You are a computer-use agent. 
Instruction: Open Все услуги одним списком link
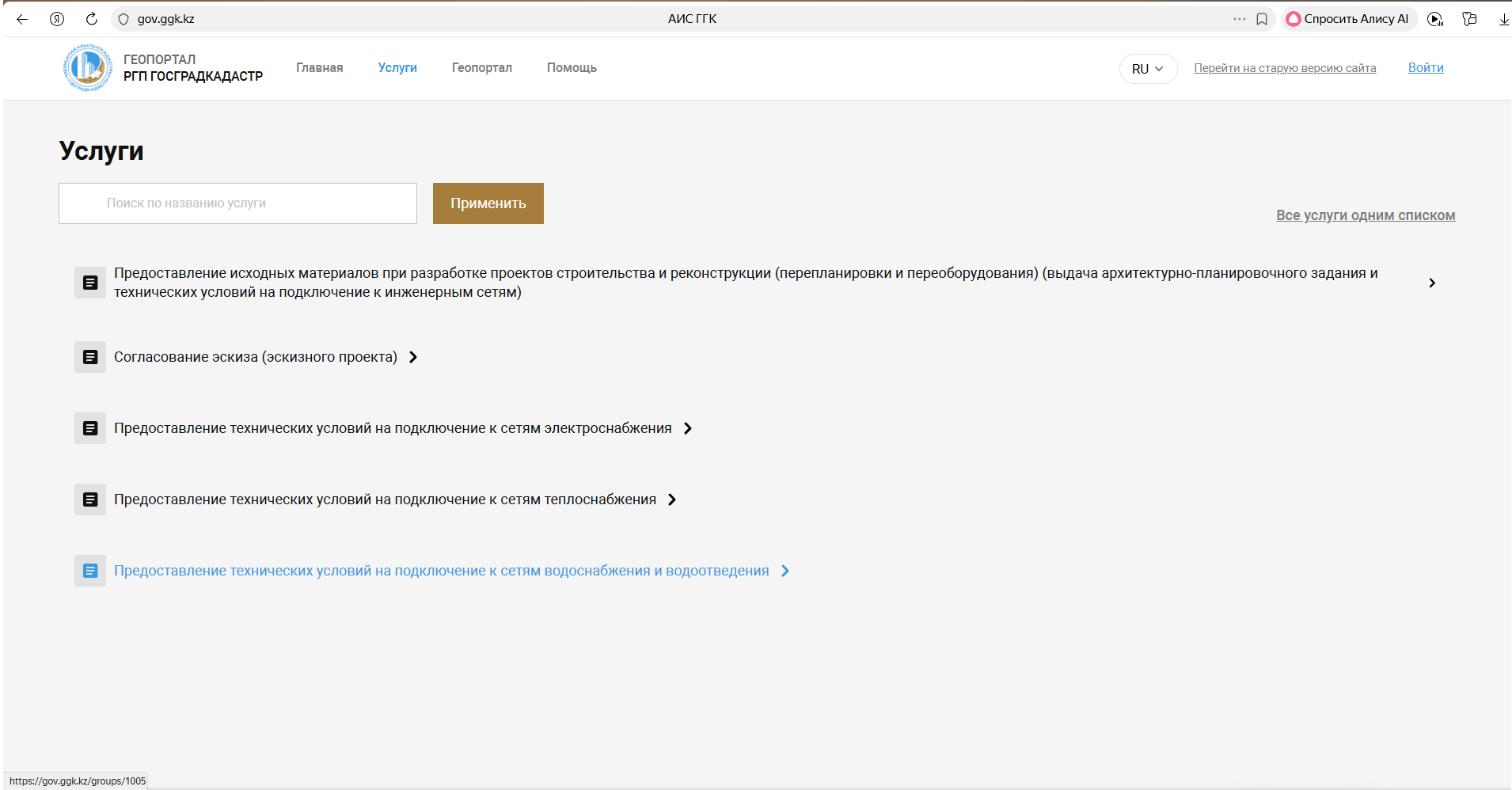[1365, 215]
